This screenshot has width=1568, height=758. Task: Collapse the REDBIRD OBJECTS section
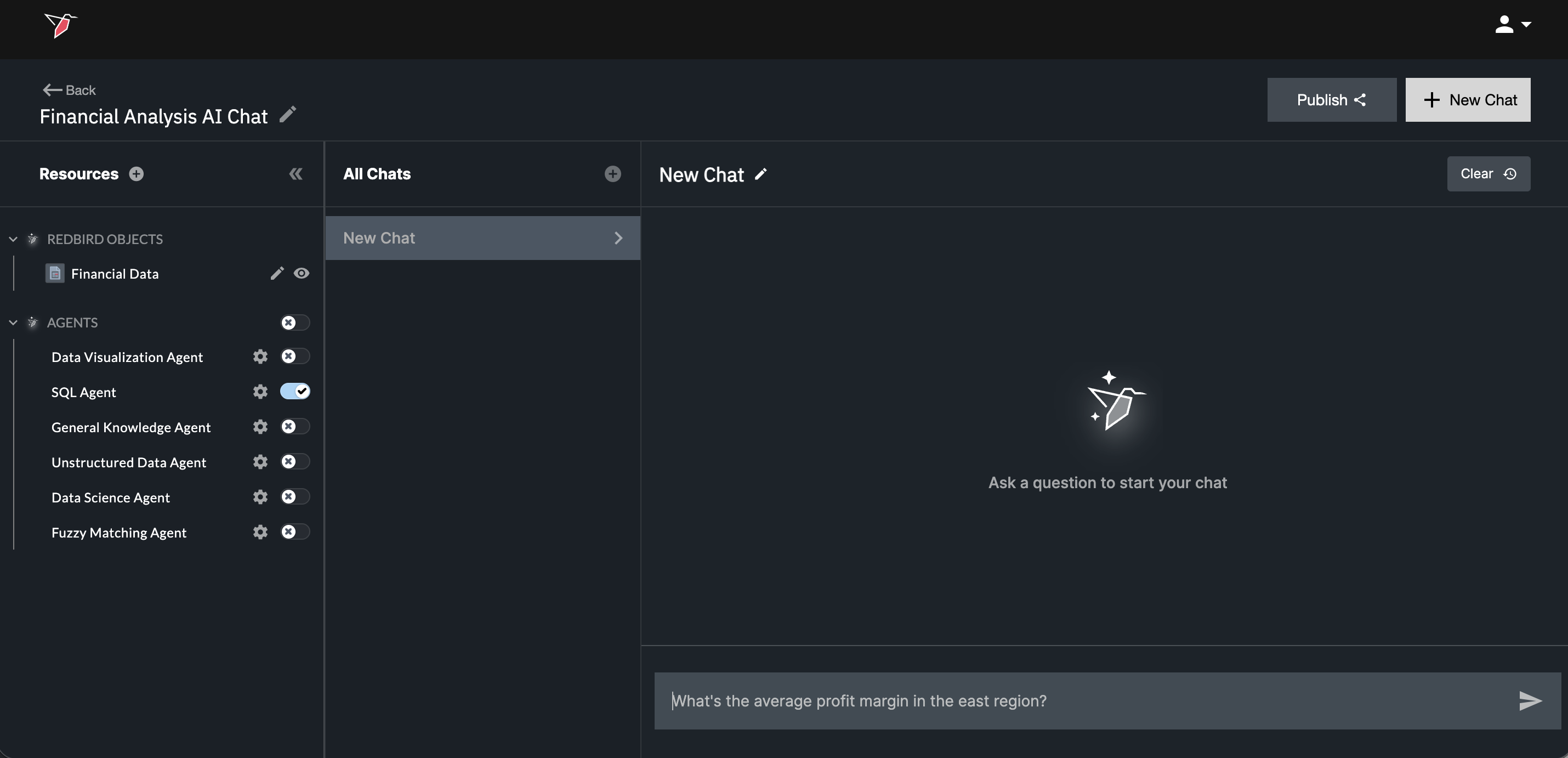(x=13, y=239)
